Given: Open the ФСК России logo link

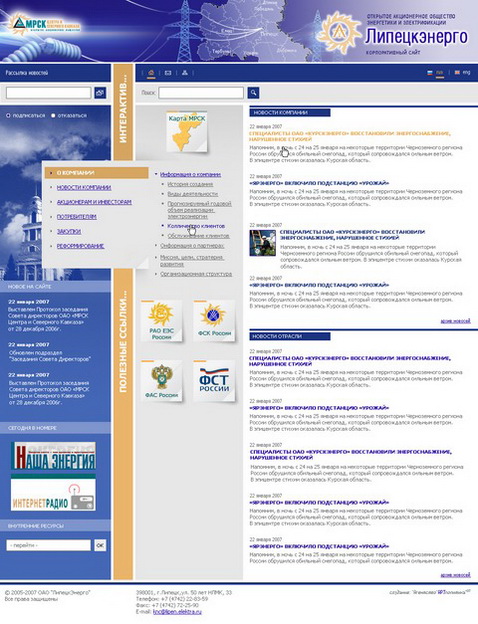Looking at the screenshot, I should [214, 321].
